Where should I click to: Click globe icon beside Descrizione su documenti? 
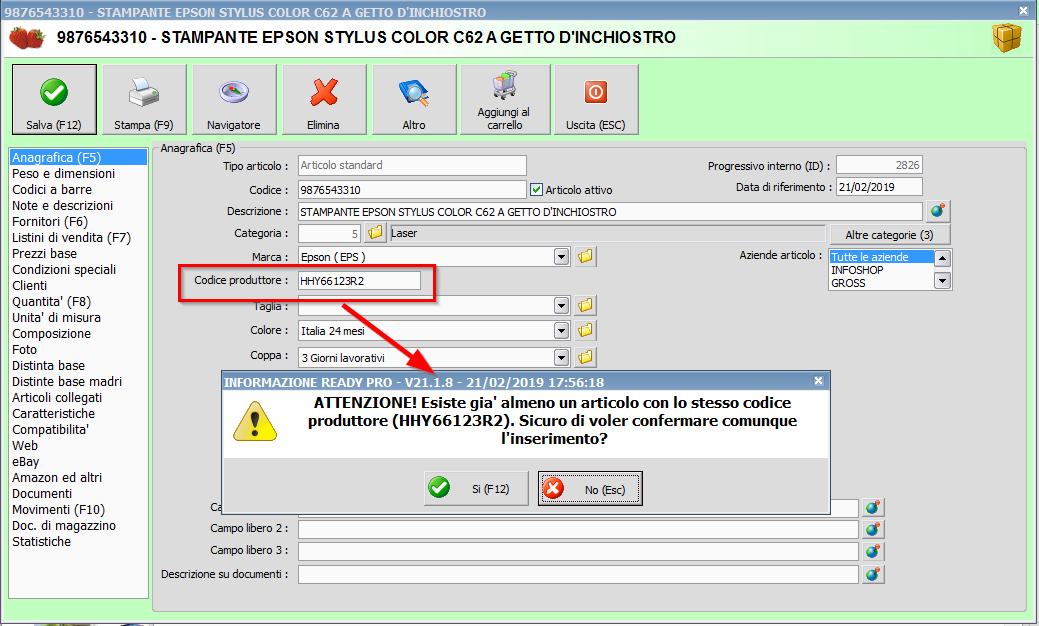(x=873, y=574)
